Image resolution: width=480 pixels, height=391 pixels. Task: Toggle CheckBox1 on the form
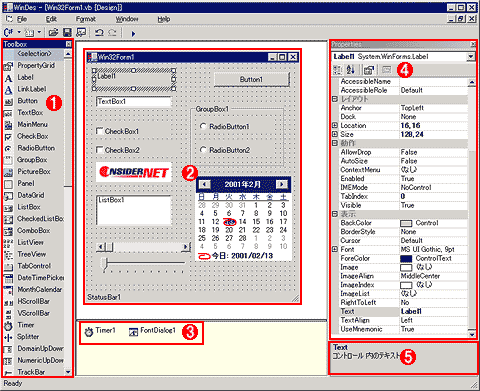[99, 131]
